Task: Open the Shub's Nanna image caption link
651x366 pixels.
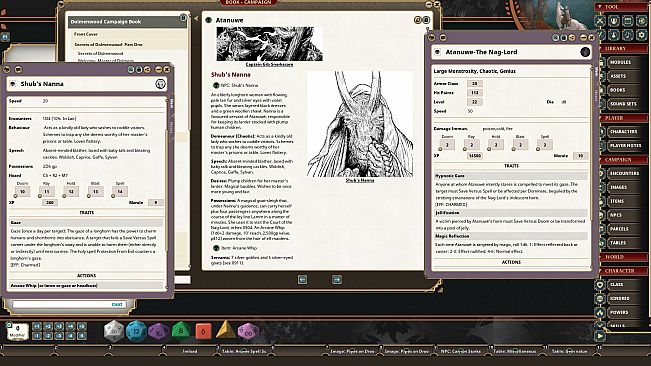Action: pyautogui.click(x=360, y=181)
